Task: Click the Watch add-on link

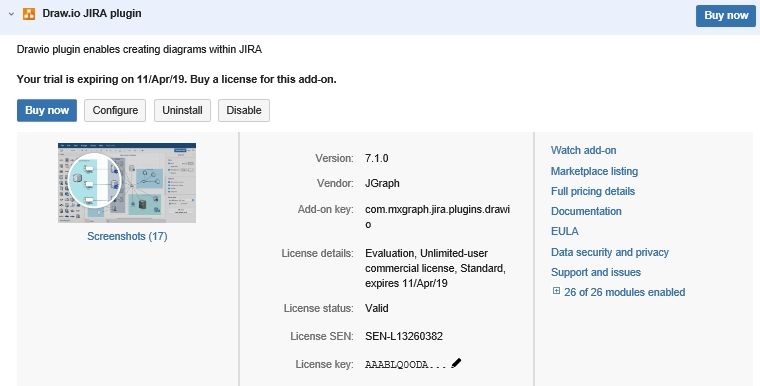Action: click(584, 150)
